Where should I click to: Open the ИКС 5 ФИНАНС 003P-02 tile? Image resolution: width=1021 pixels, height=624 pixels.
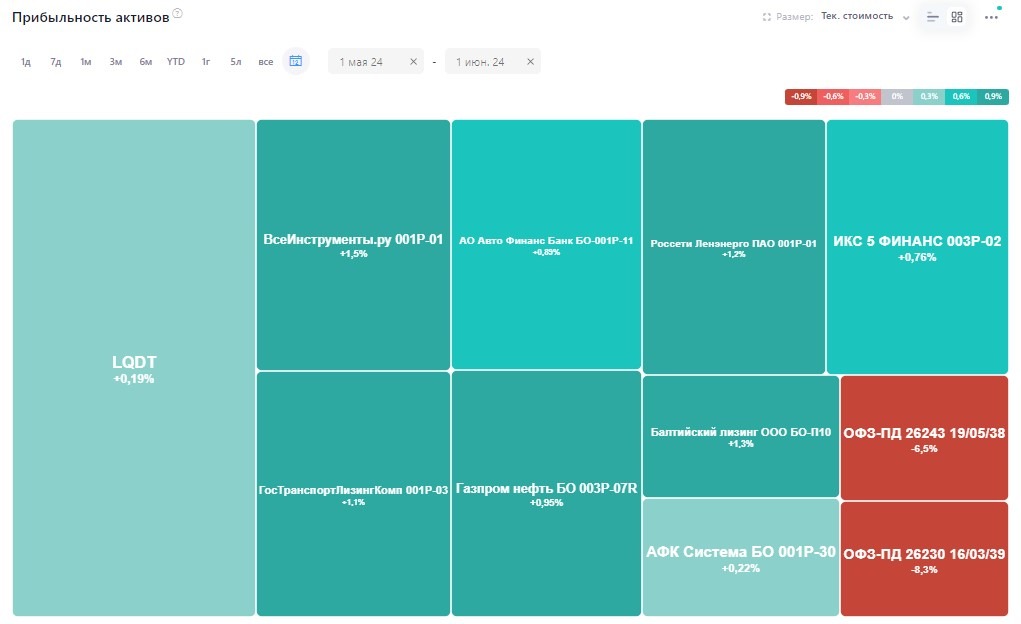pyautogui.click(x=917, y=247)
